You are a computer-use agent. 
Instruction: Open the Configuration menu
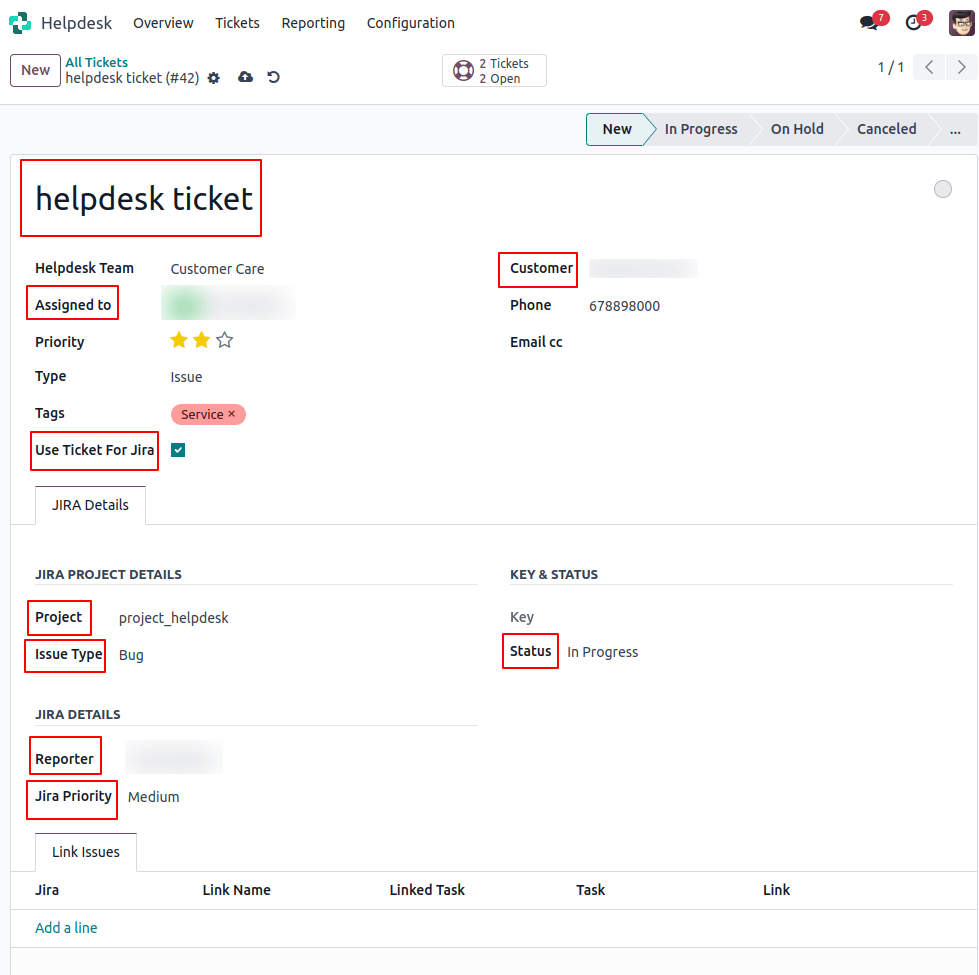click(410, 23)
